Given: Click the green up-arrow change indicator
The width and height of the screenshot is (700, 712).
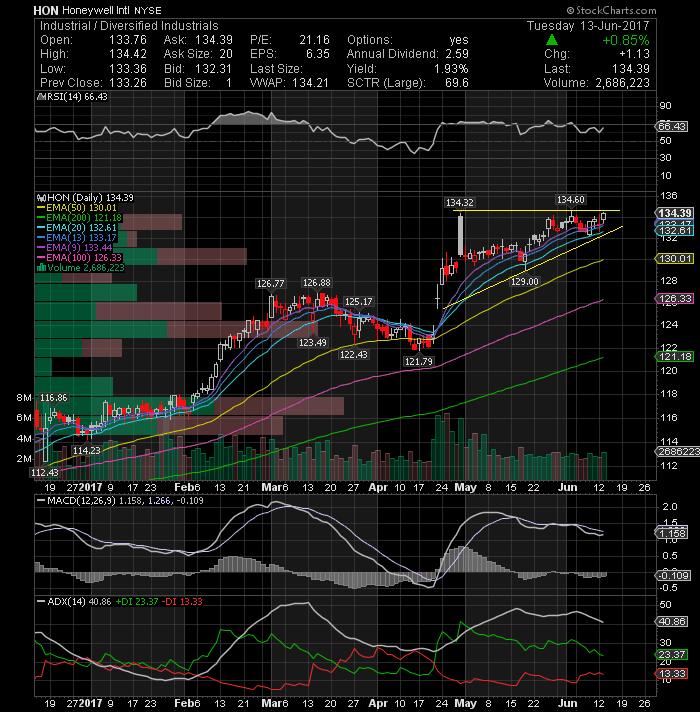Looking at the screenshot, I should click(552, 40).
